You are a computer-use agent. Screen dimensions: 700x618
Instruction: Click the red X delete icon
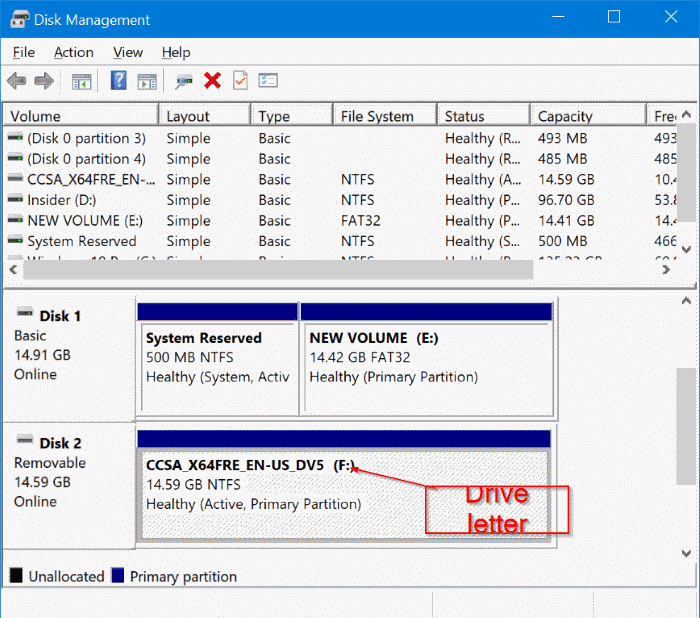[x=212, y=81]
